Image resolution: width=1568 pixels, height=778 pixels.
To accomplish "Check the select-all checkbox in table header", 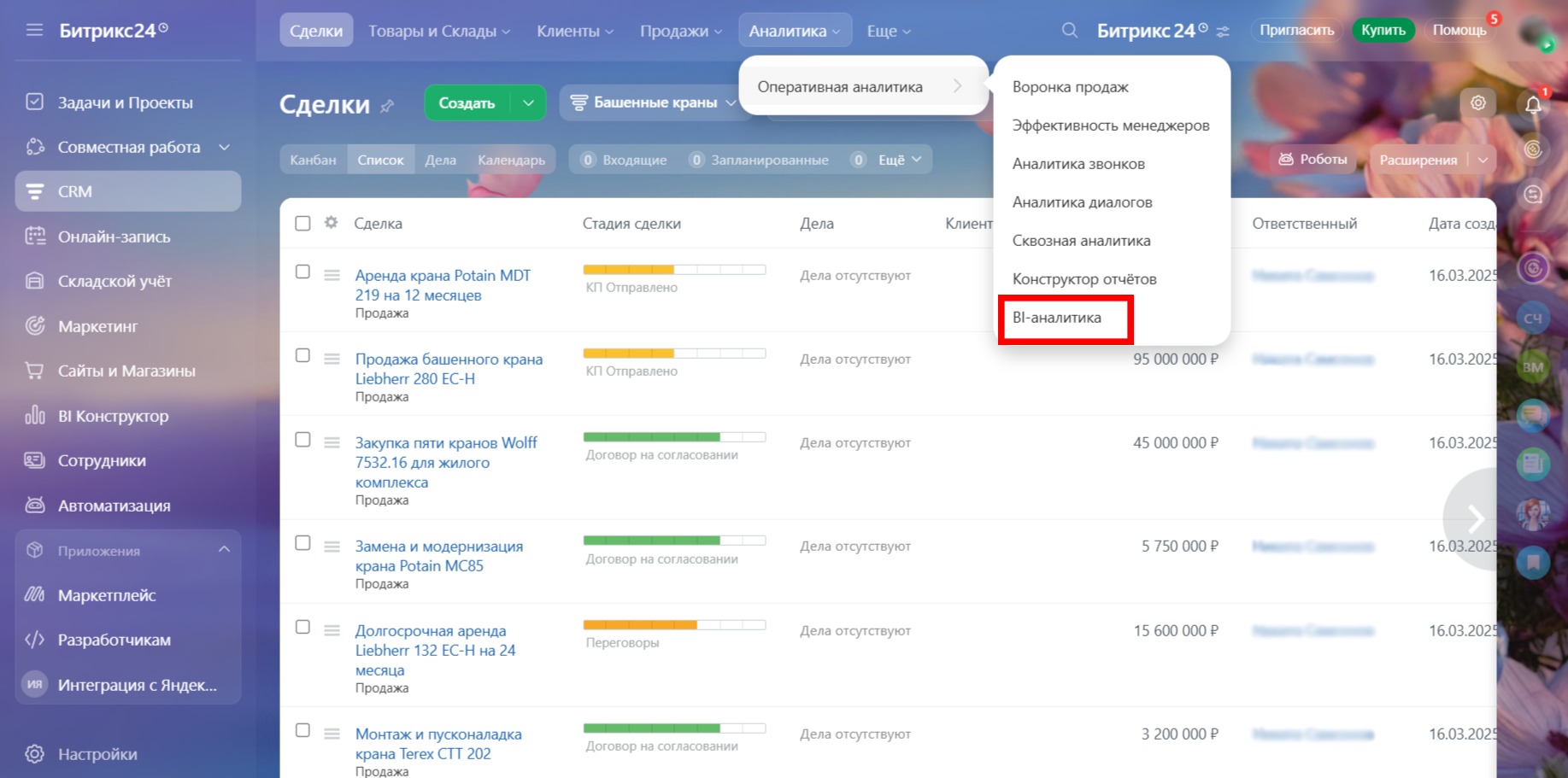I will pyautogui.click(x=302, y=223).
